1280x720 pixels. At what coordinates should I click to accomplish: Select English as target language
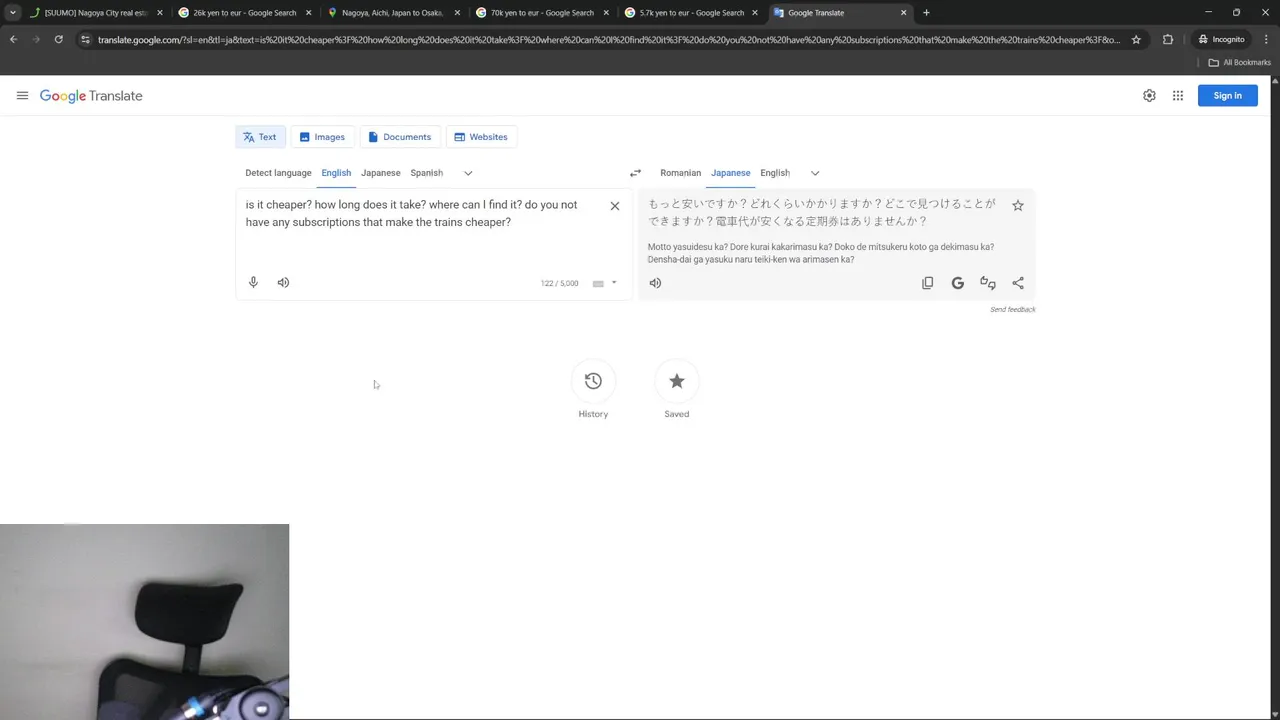(775, 173)
